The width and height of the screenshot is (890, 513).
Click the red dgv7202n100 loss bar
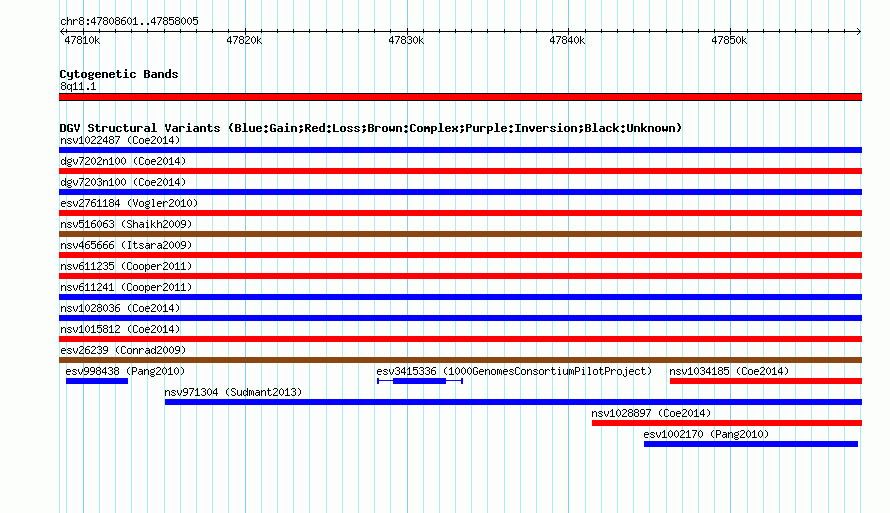(460, 171)
